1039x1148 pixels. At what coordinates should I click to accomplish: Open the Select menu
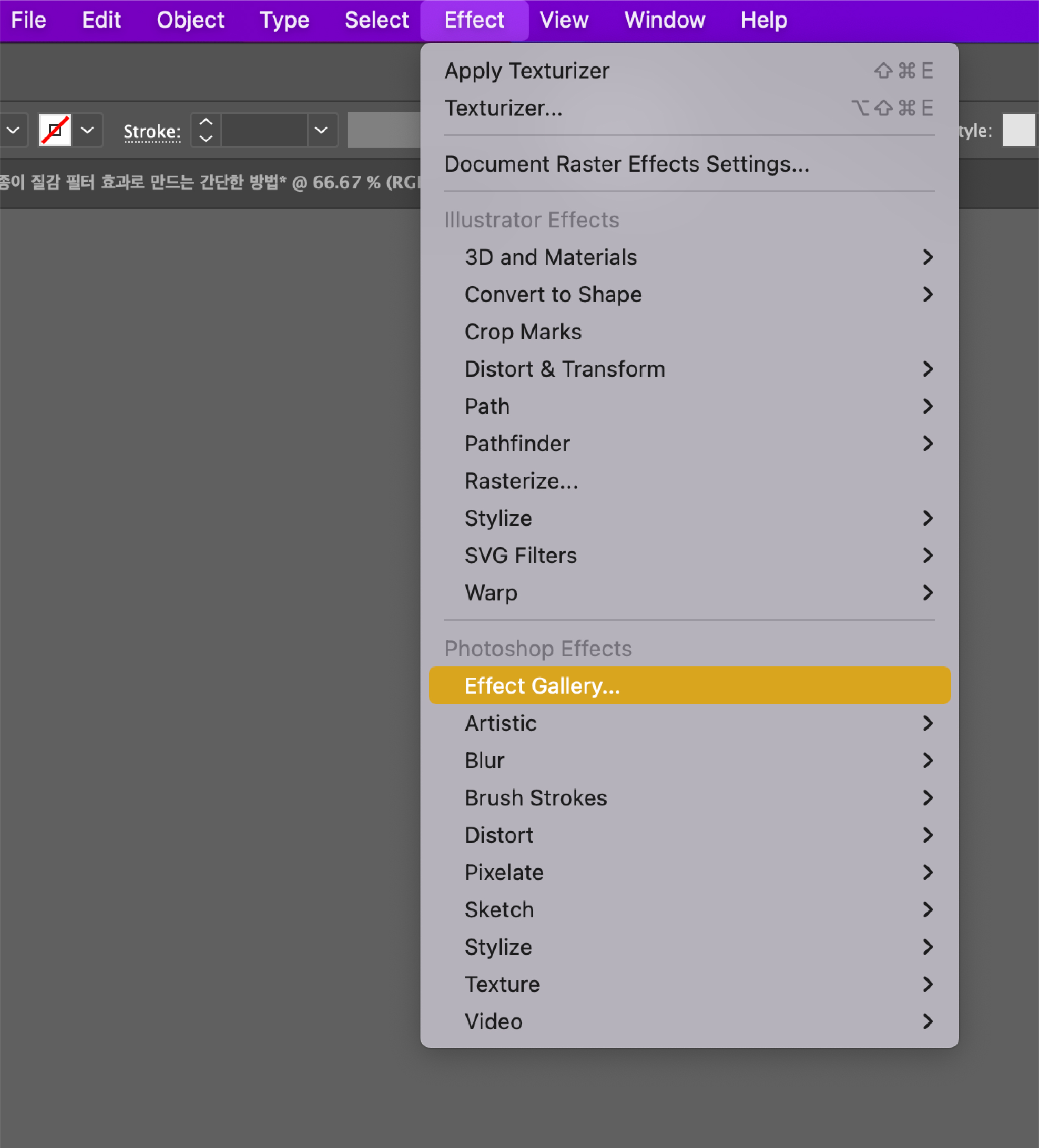376,20
